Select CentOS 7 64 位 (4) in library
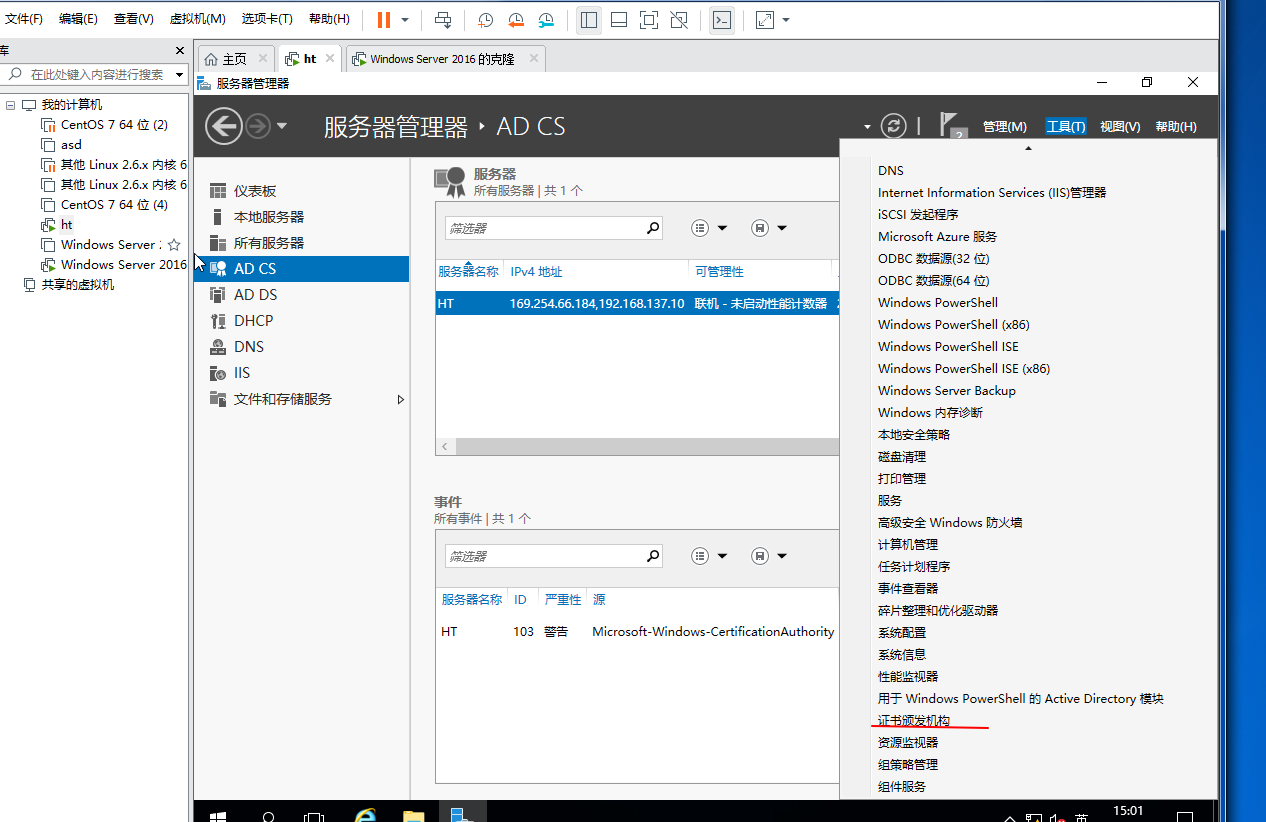The image size is (1266, 822). [114, 205]
